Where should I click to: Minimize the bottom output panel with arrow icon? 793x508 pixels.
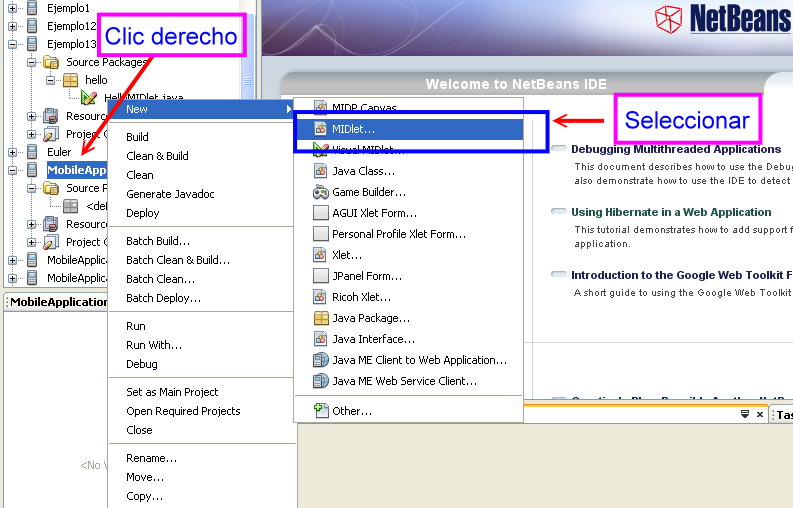pos(744,414)
